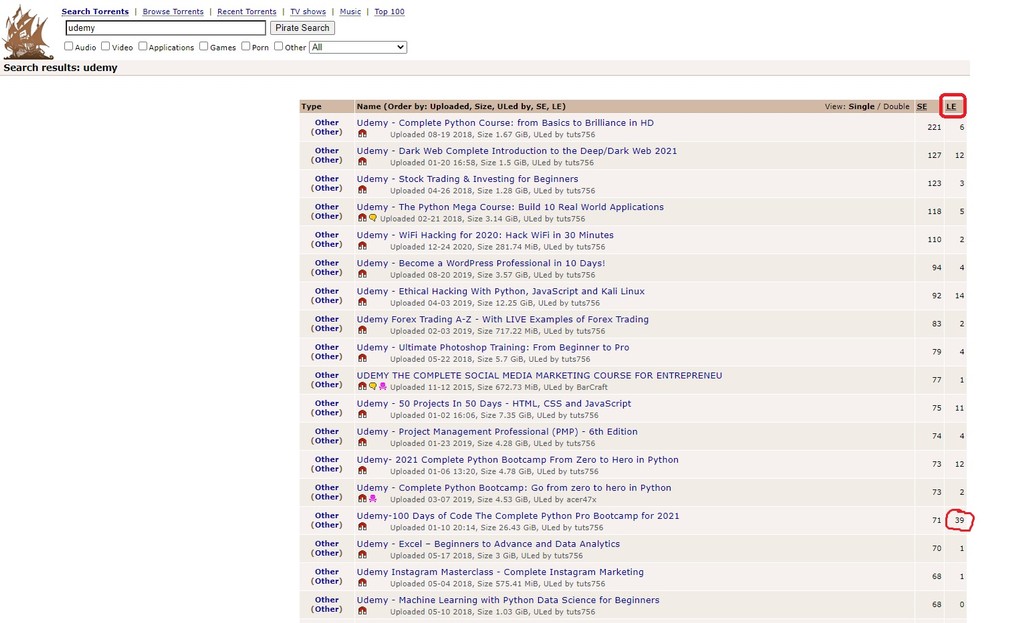Screen dimensions: 1024x623
Task: Click the Pirate Search button
Action: tap(302, 28)
